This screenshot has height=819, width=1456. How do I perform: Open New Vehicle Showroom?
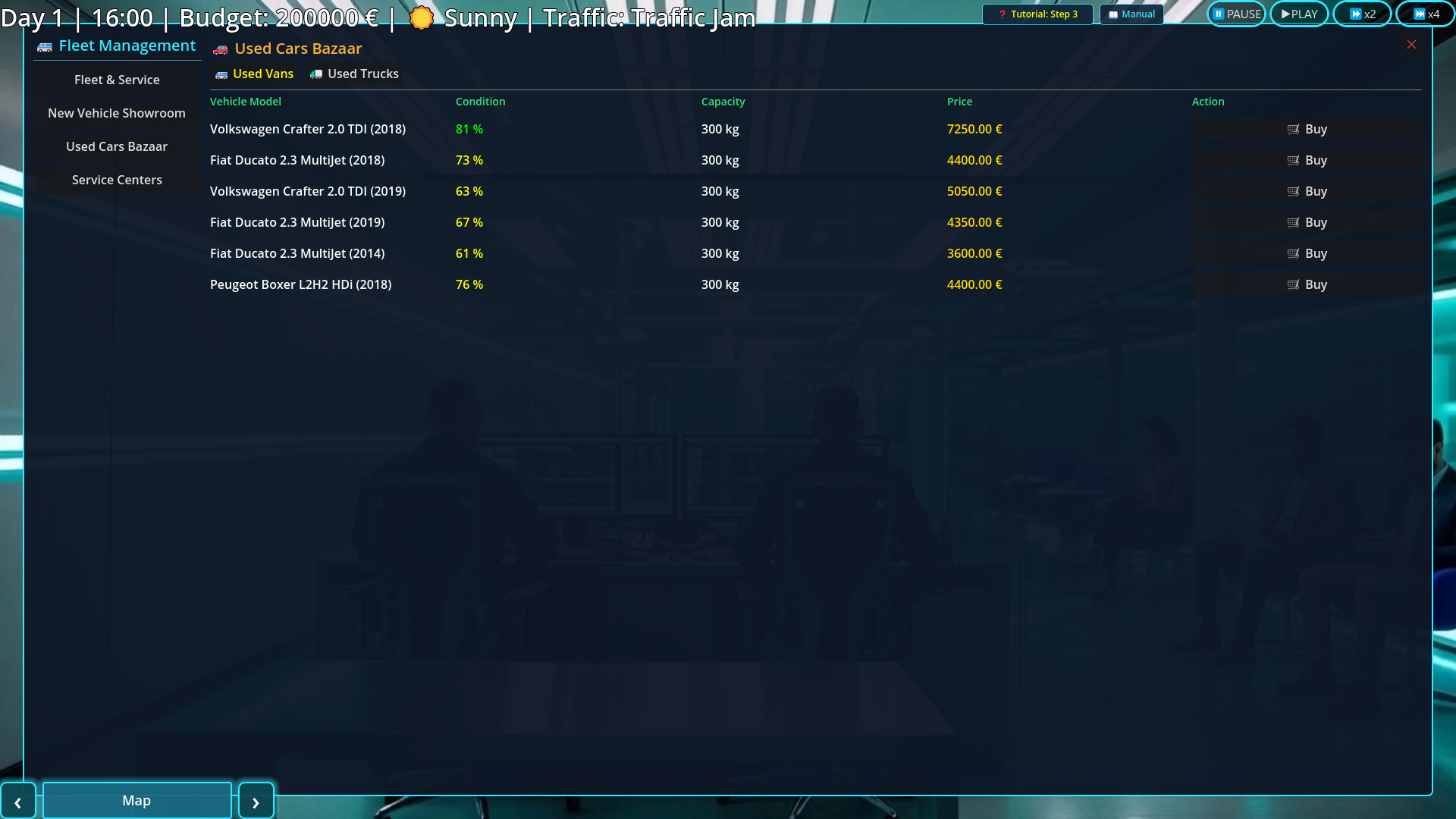(117, 113)
